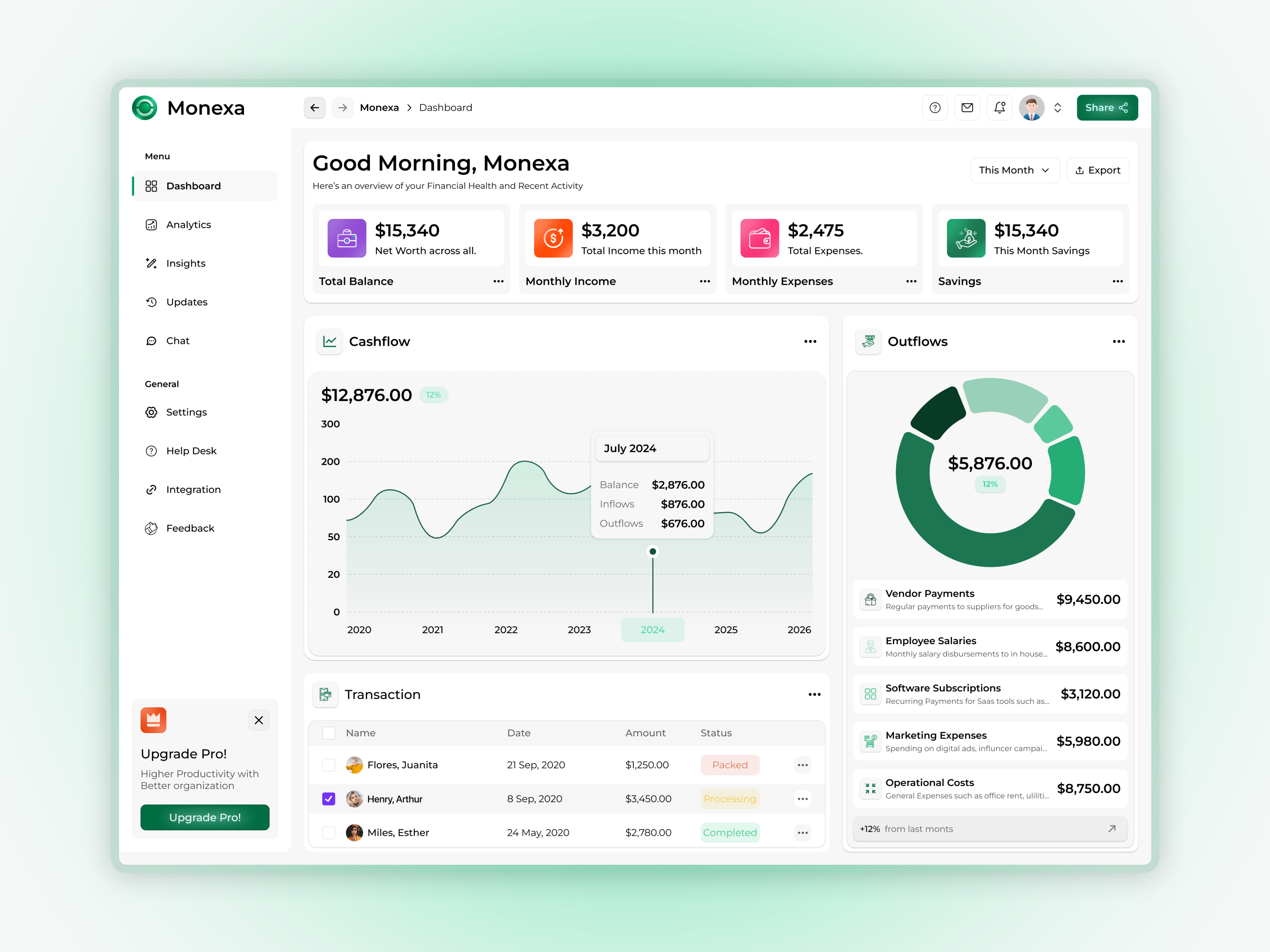Open the mail inbox icon in header
Viewport: 1270px width, 952px height.
pyautogui.click(x=968, y=107)
